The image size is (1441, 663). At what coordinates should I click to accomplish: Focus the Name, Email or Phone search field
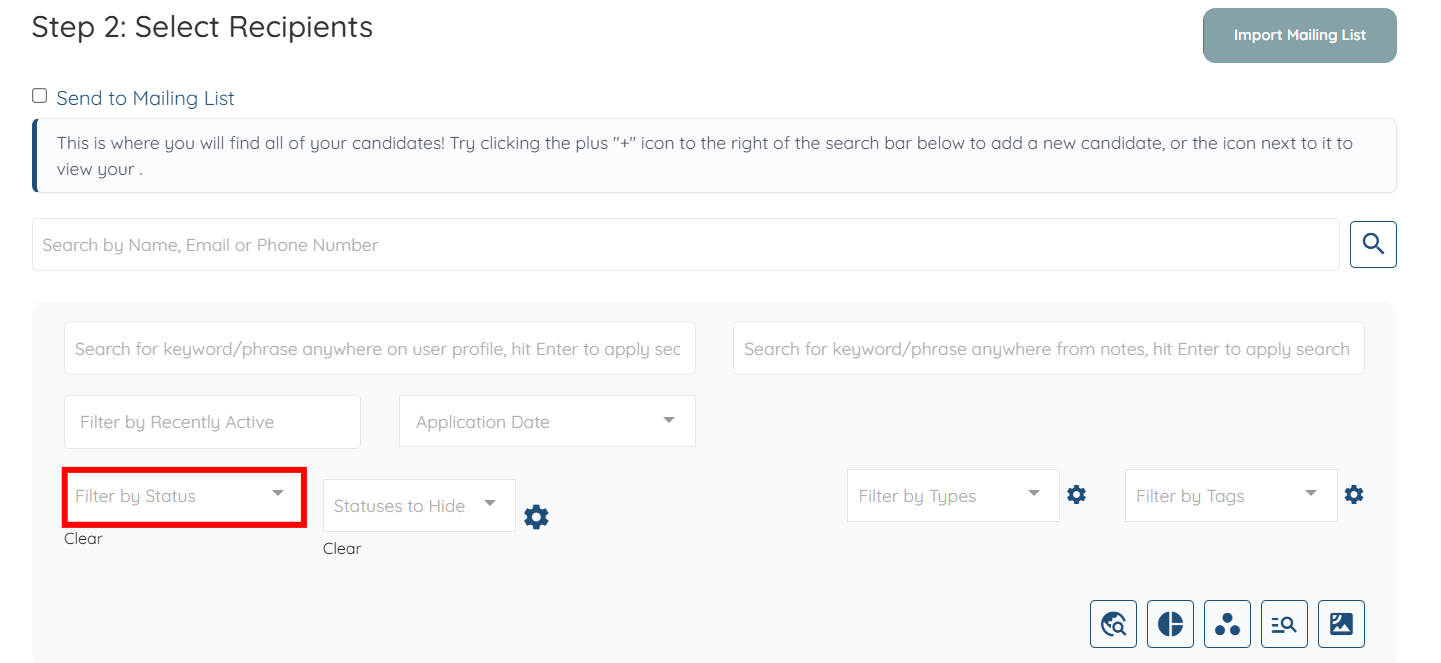pos(685,245)
